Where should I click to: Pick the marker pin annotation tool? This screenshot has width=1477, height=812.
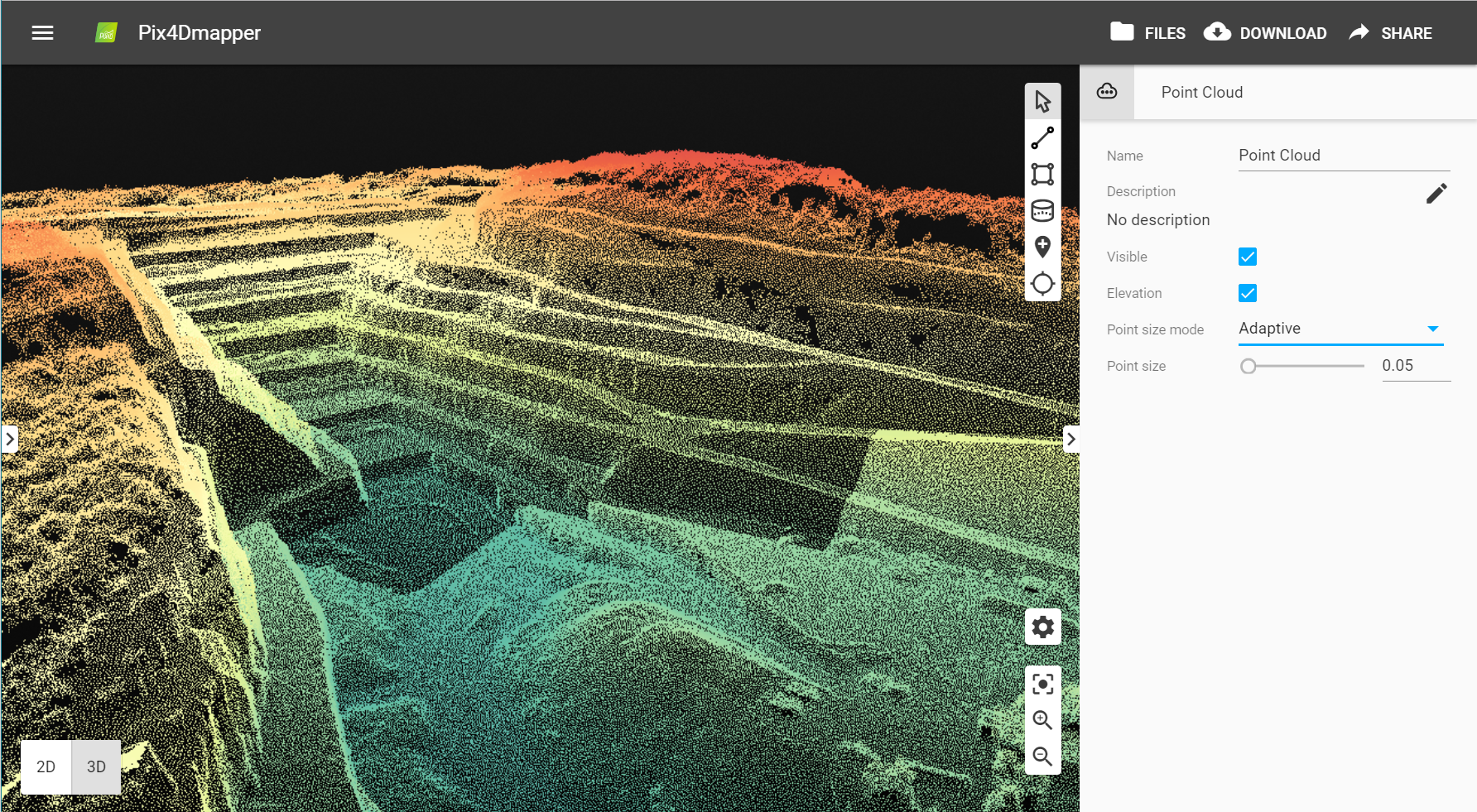pyautogui.click(x=1042, y=247)
